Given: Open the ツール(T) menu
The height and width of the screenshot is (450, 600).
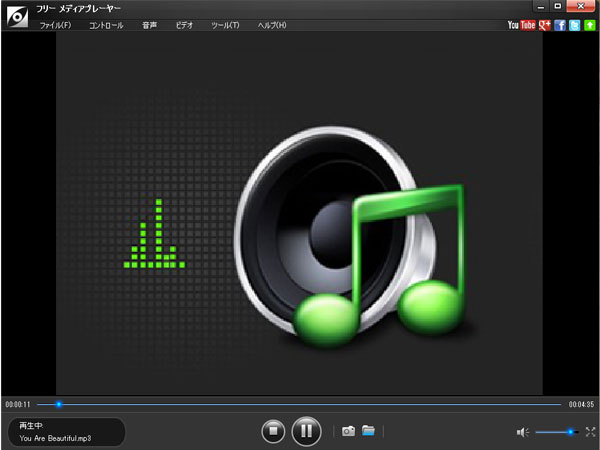Looking at the screenshot, I should coord(227,25).
